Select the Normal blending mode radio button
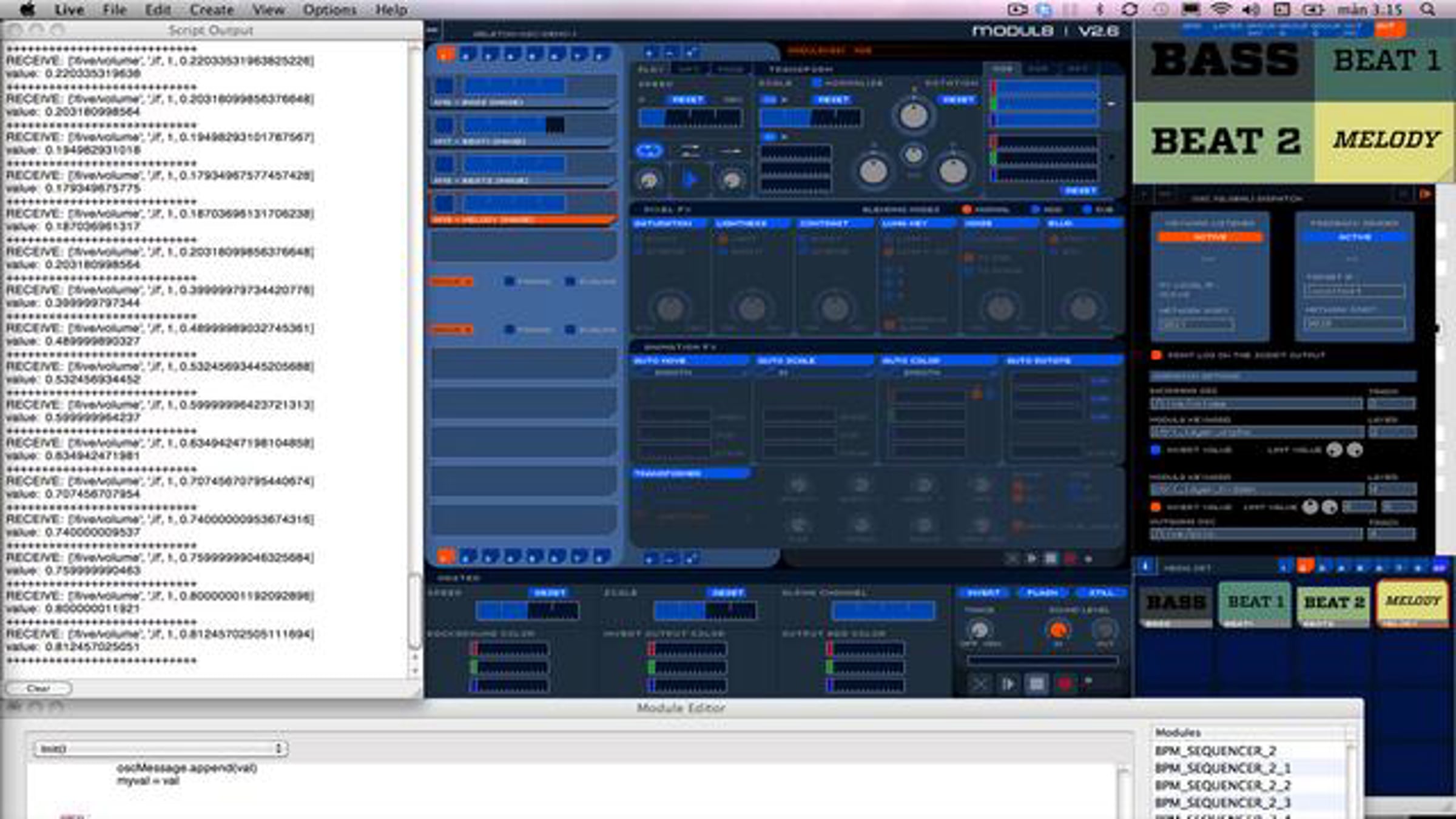1456x819 pixels. [x=966, y=209]
